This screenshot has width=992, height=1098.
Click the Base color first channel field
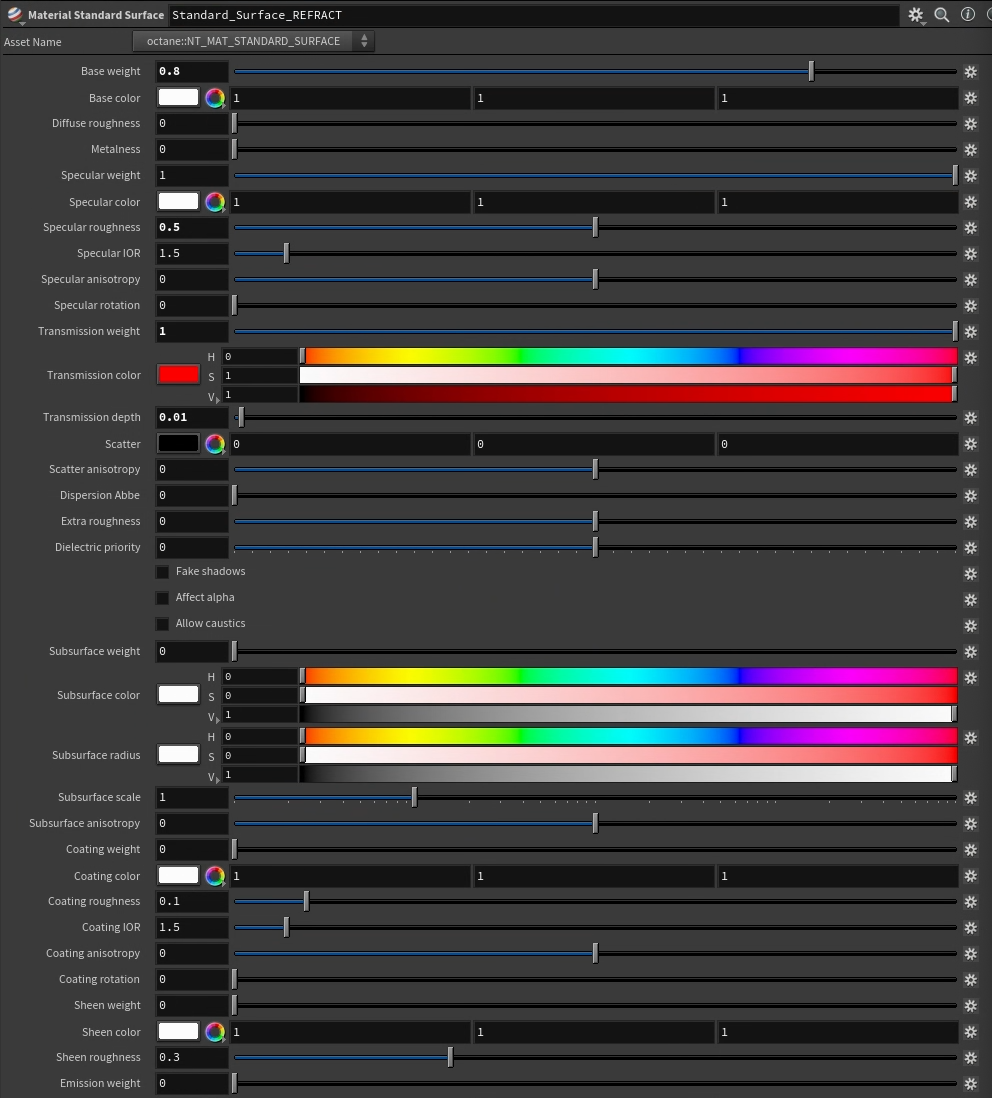[x=351, y=98]
